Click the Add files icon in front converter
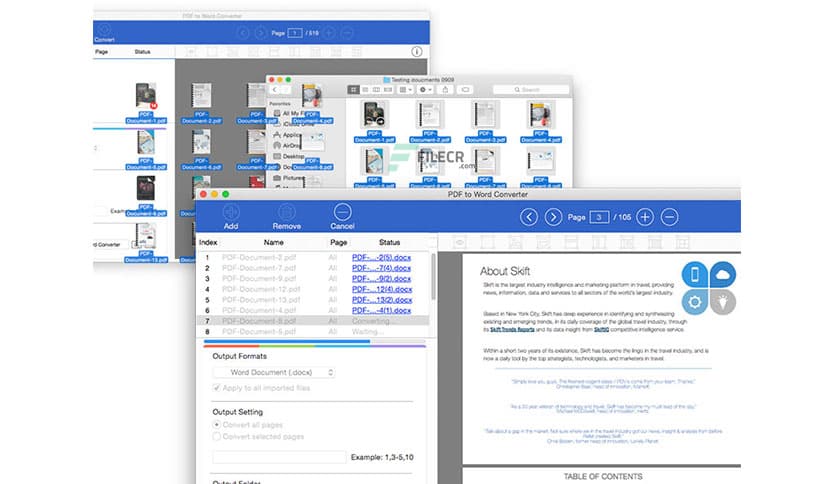The image size is (836, 484). (231, 212)
